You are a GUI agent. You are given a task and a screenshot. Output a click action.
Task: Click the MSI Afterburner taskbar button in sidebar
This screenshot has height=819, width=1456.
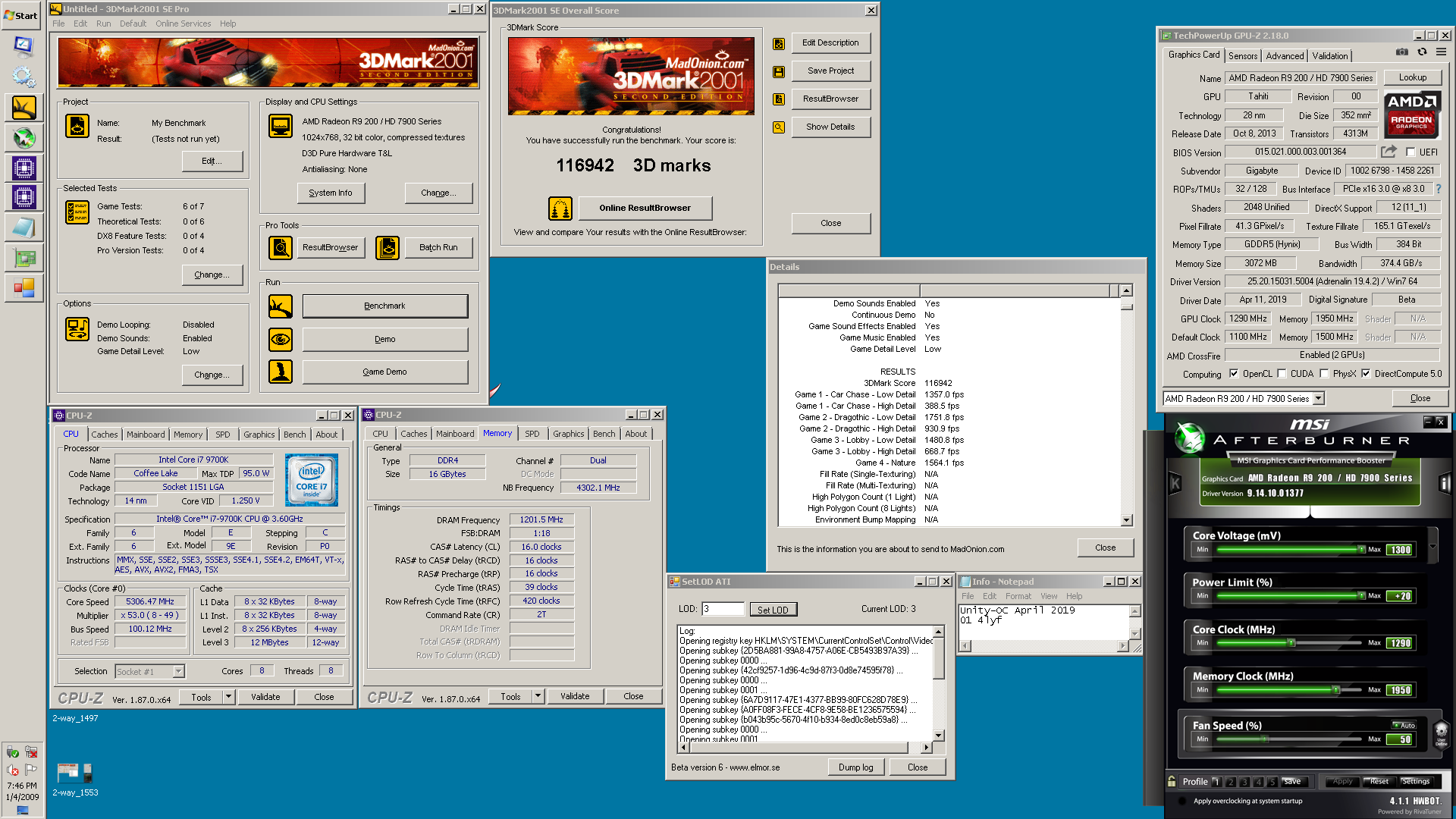(x=24, y=138)
